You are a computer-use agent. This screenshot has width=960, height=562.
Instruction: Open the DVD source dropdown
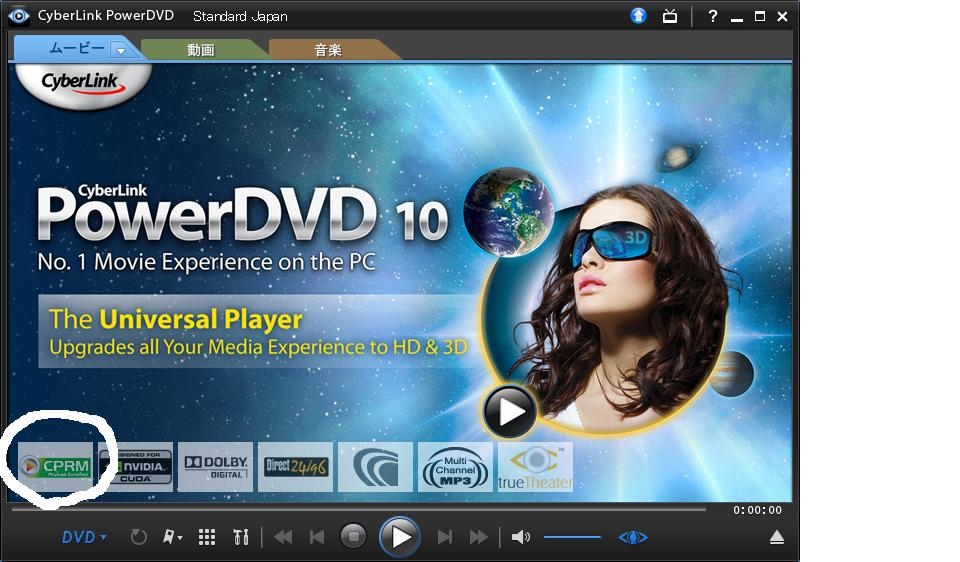tap(84, 538)
